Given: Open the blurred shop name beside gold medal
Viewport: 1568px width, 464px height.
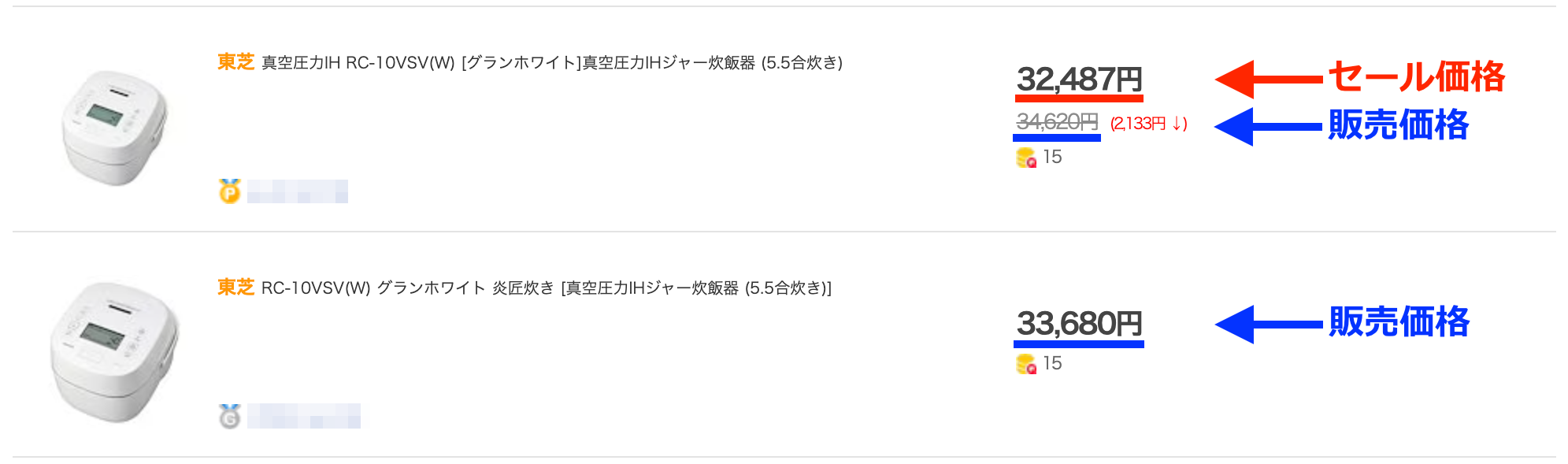Looking at the screenshot, I should (298, 191).
